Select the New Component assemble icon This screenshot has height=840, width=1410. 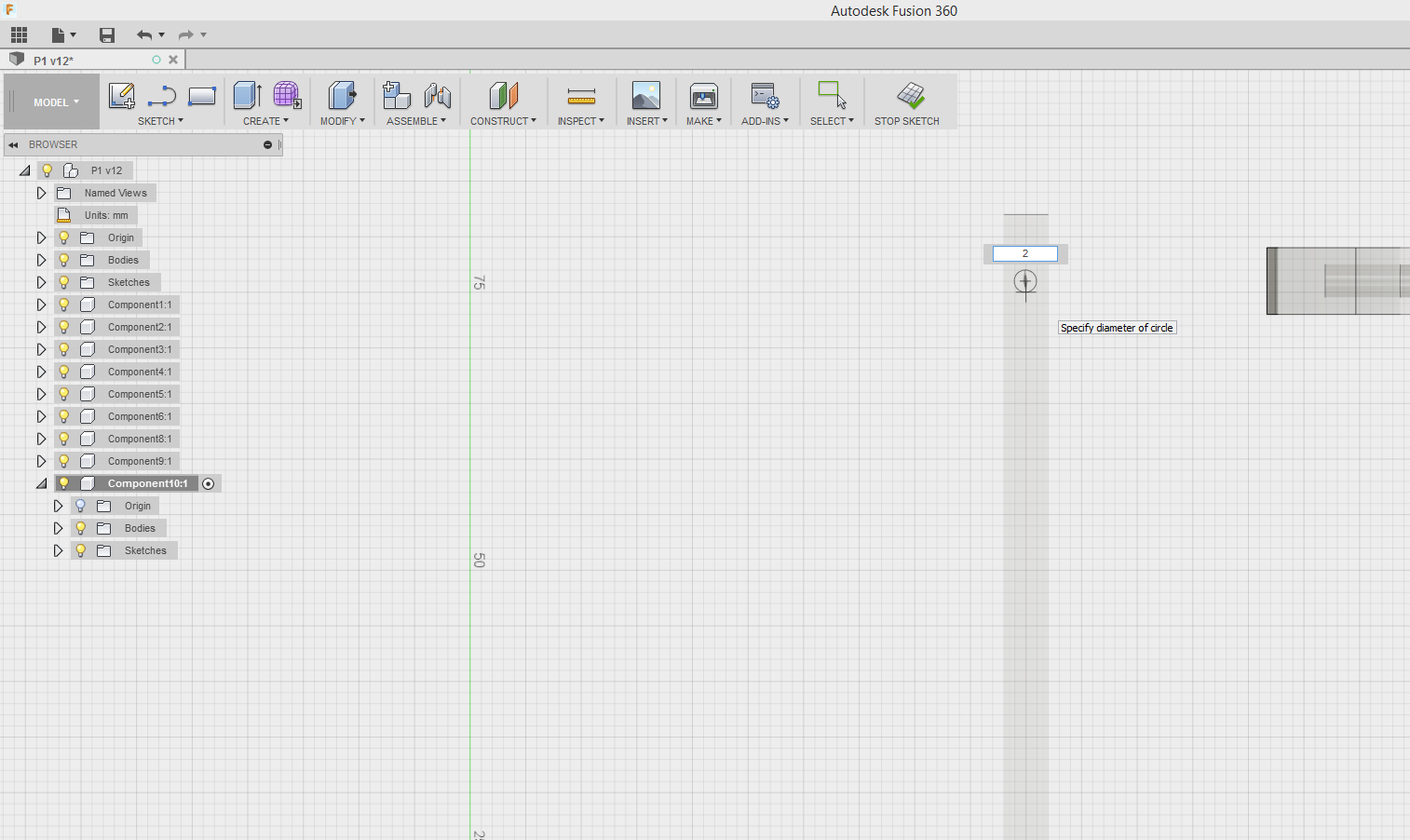pyautogui.click(x=397, y=95)
